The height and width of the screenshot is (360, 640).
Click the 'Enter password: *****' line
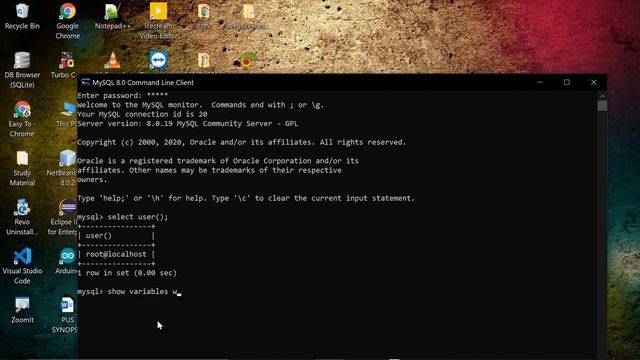pyautogui.click(x=122, y=96)
